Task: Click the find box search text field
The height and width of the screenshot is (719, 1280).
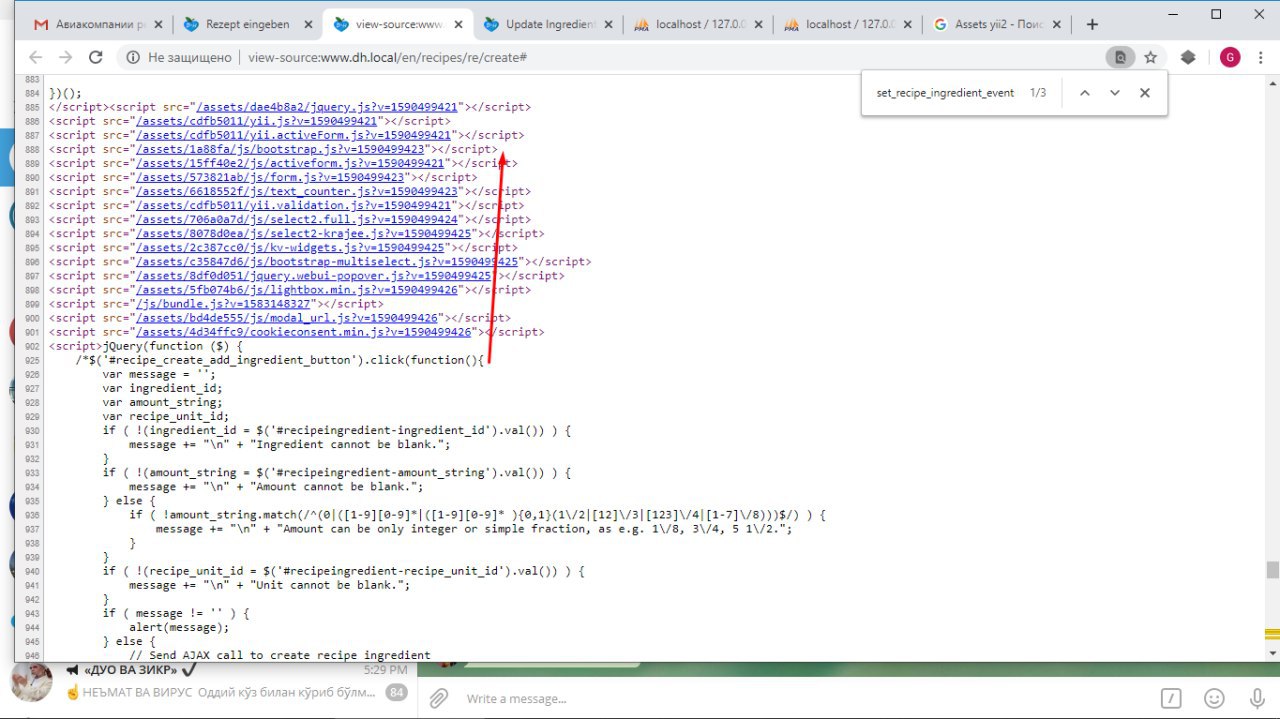Action: 945,93
